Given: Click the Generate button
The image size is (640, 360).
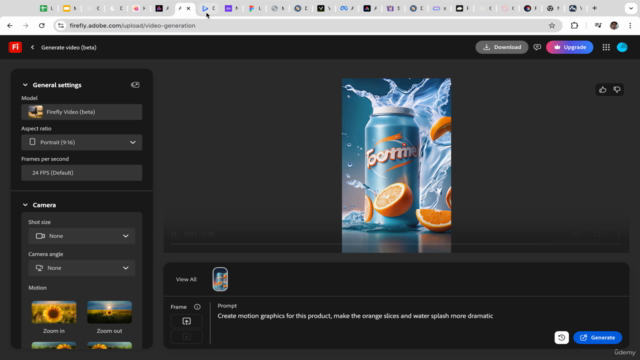Looking at the screenshot, I should [598, 338].
